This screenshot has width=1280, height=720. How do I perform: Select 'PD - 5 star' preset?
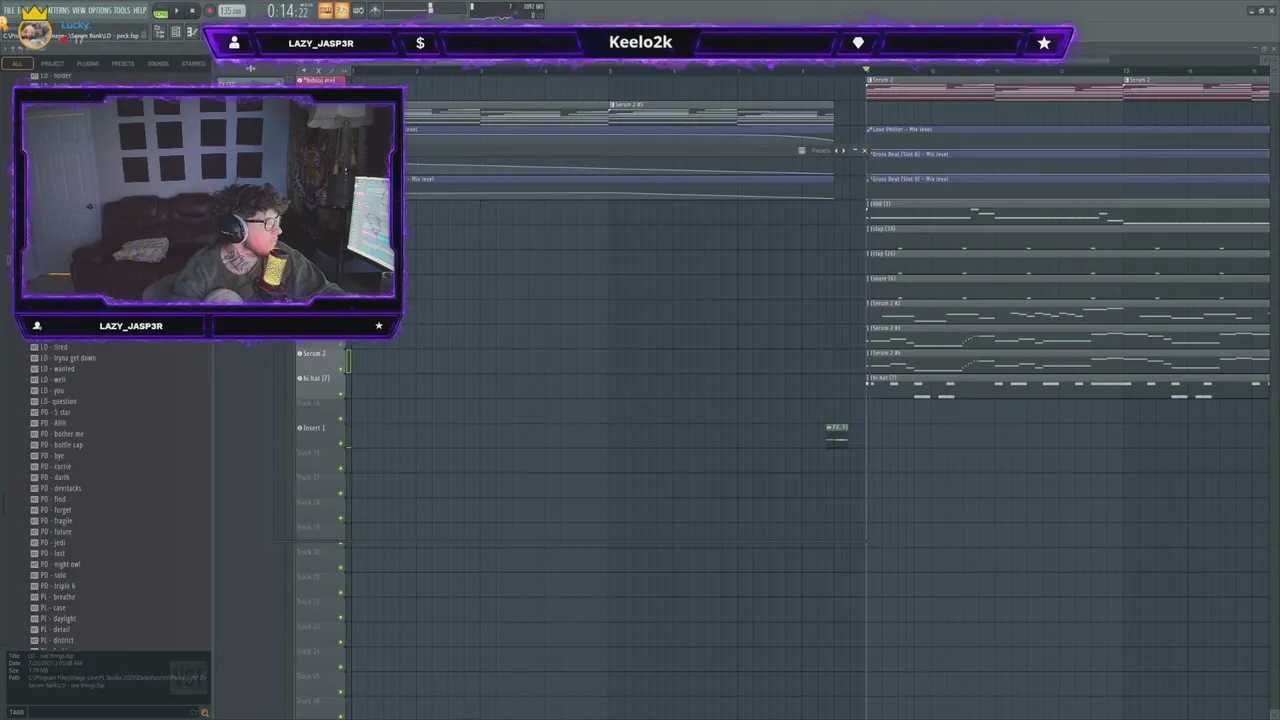[x=55, y=413]
